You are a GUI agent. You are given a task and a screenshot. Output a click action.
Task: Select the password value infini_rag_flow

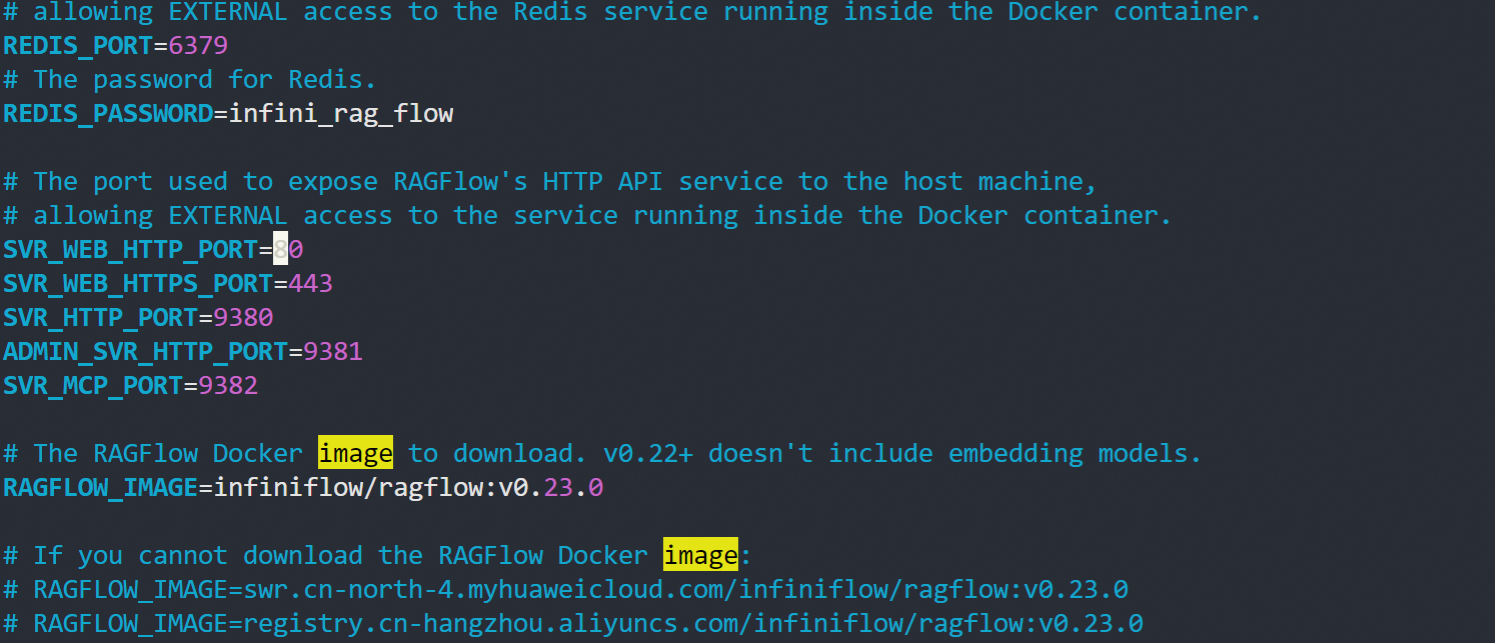click(341, 114)
